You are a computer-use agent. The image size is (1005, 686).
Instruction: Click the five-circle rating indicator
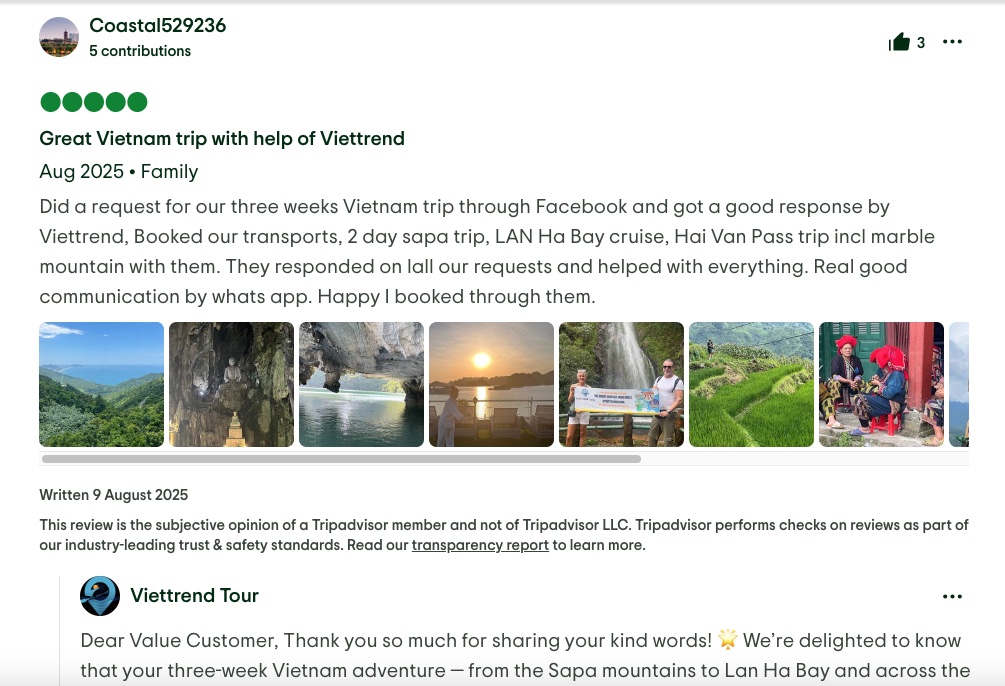(93, 102)
